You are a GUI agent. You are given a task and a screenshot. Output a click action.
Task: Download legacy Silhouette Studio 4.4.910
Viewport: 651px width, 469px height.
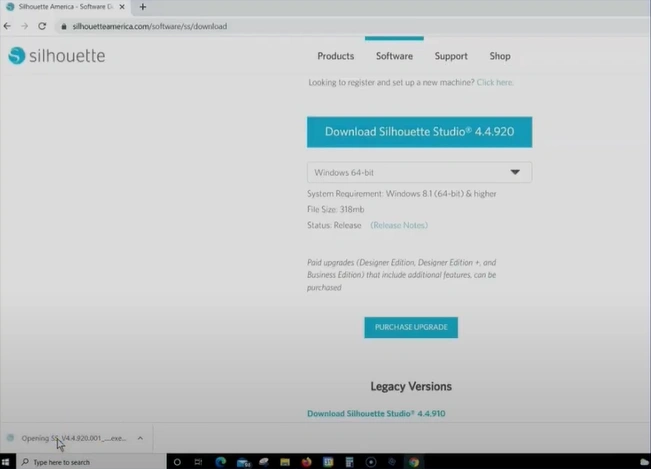click(376, 413)
